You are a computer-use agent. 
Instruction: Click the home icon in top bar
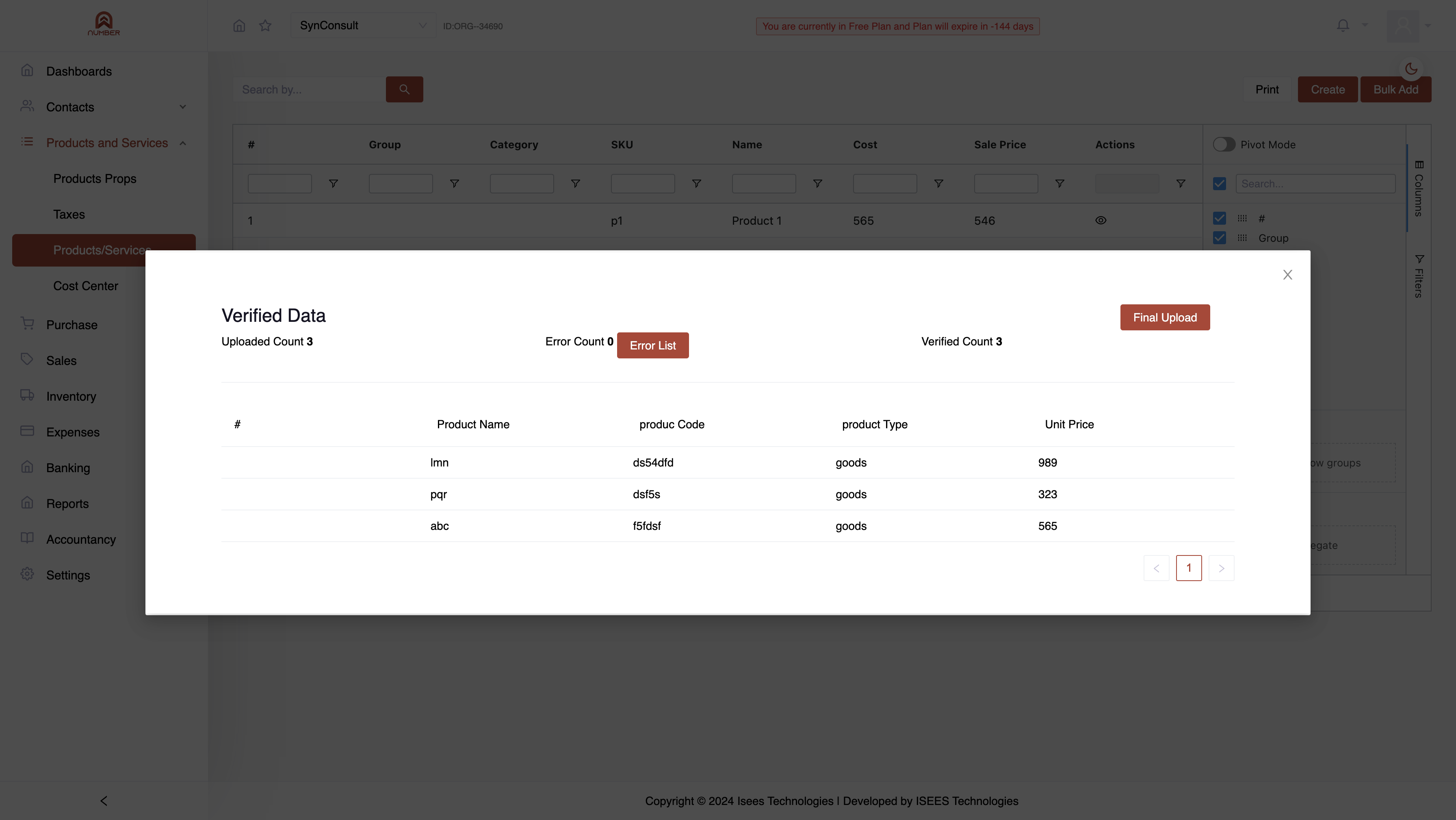239,26
